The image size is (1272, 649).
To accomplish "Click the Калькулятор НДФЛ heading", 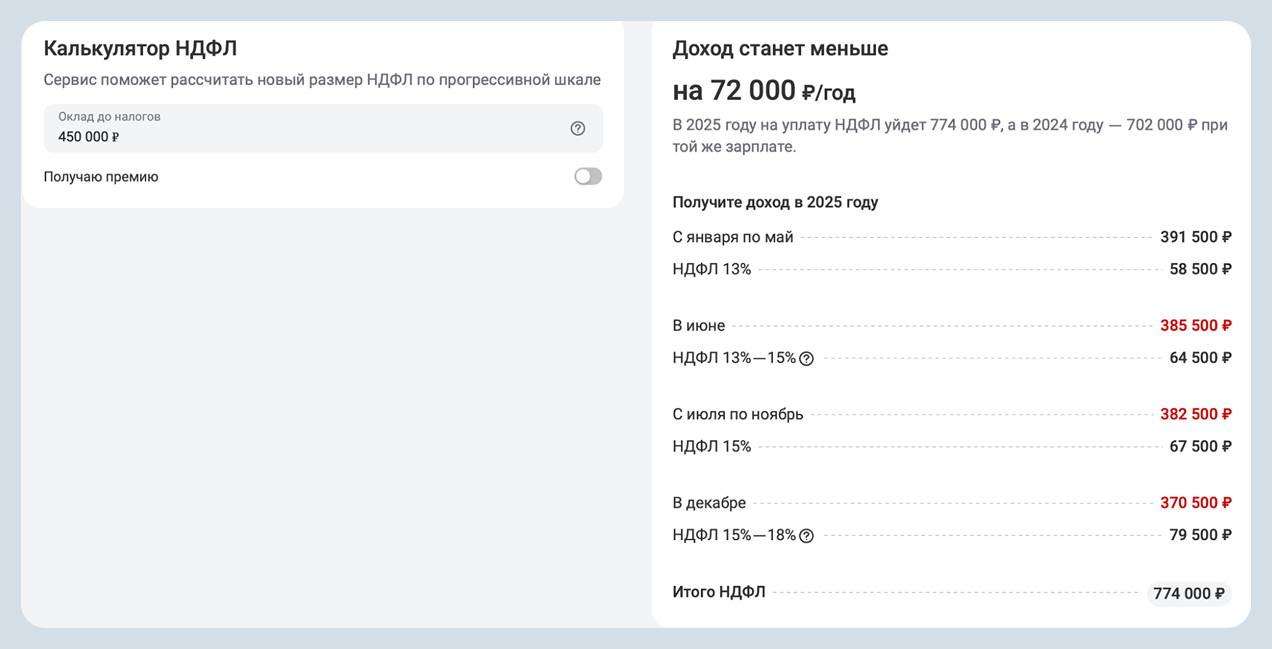I will click(140, 48).
